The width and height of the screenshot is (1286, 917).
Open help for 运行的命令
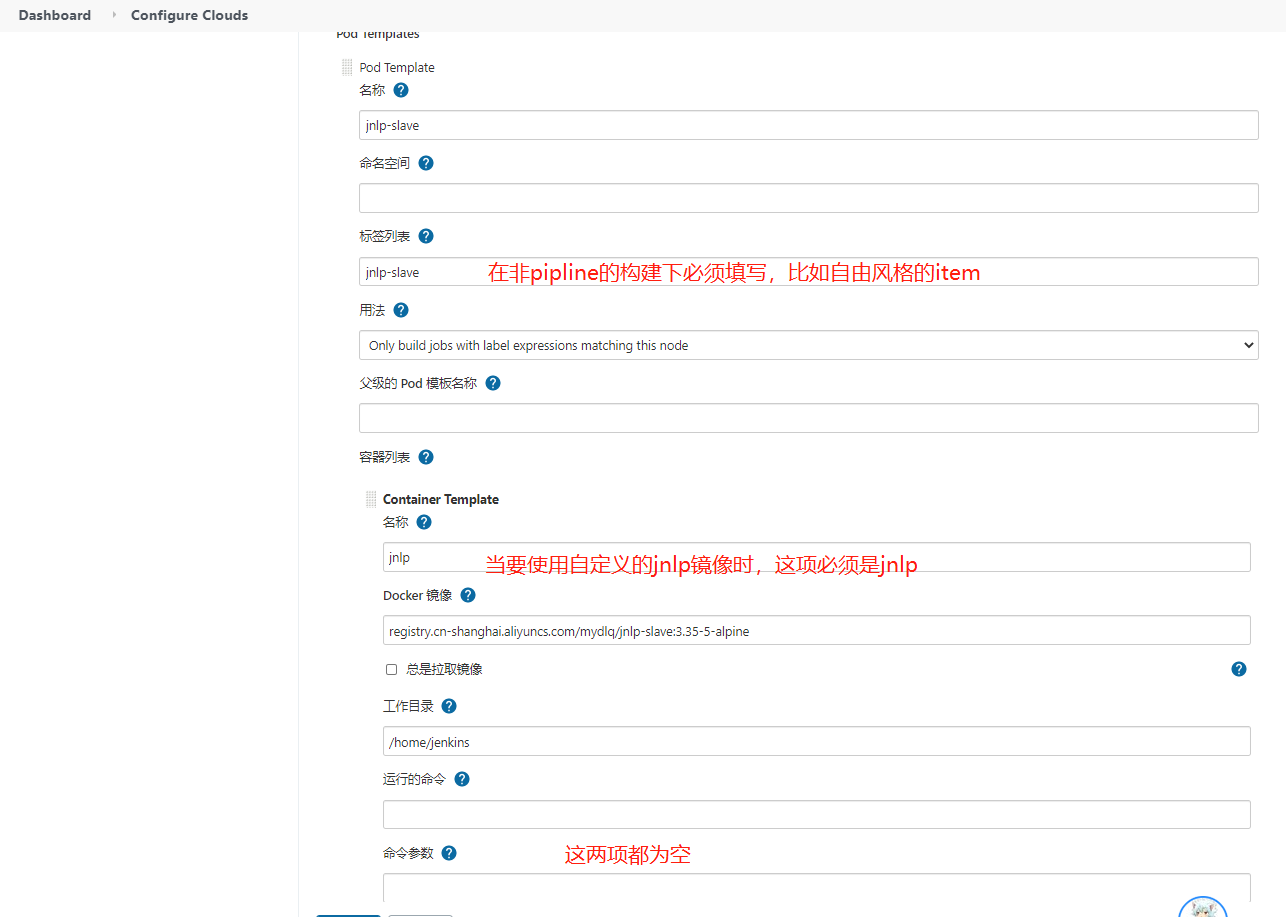(x=461, y=778)
